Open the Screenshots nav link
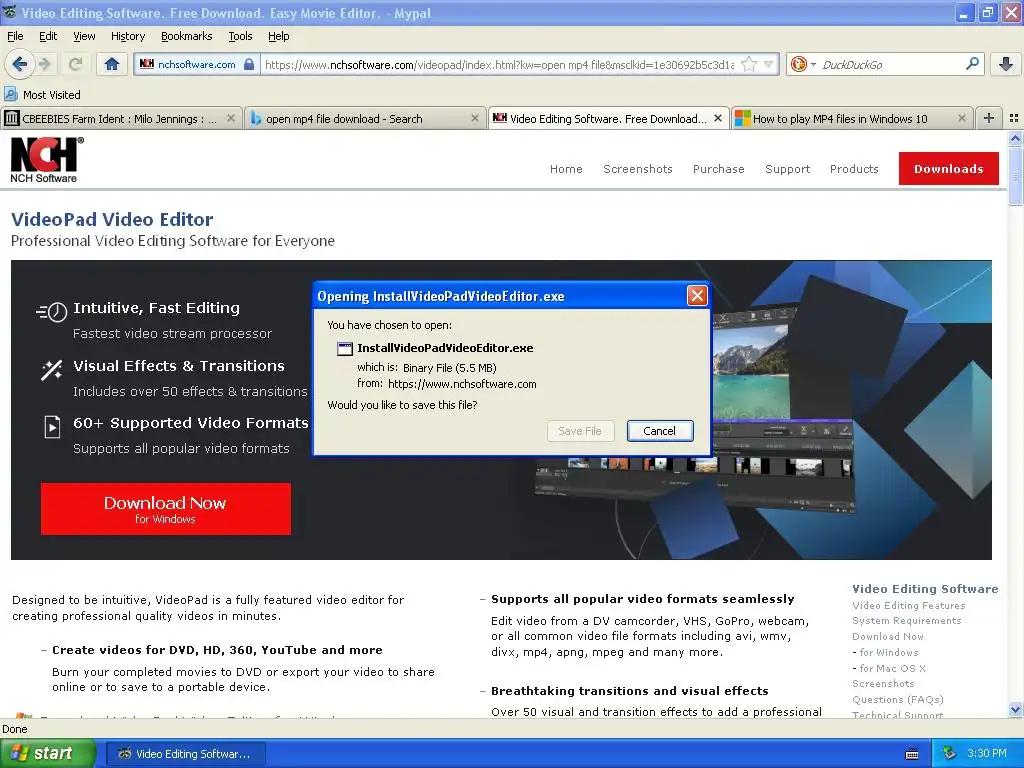 coord(637,169)
